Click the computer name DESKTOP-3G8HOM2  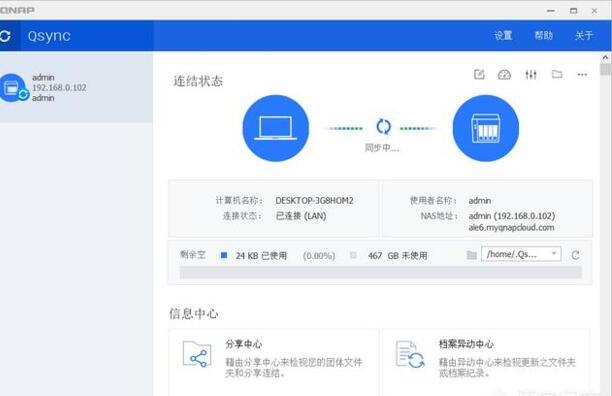(x=314, y=201)
